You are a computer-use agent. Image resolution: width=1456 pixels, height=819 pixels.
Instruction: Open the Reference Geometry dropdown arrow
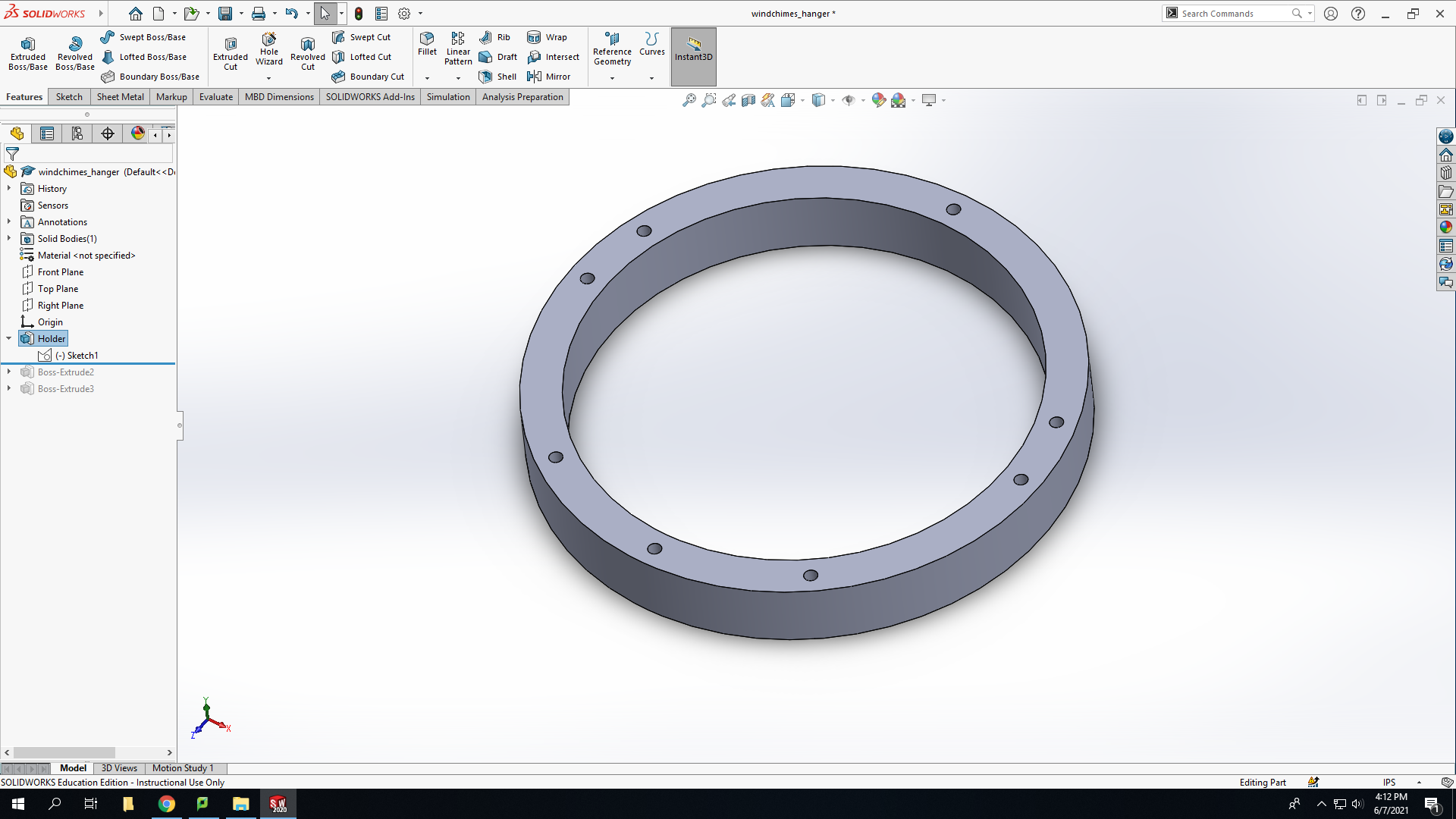613,78
